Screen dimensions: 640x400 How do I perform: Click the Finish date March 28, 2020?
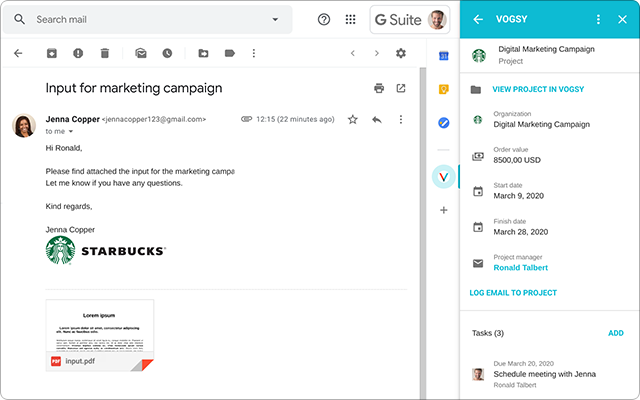coord(520,232)
